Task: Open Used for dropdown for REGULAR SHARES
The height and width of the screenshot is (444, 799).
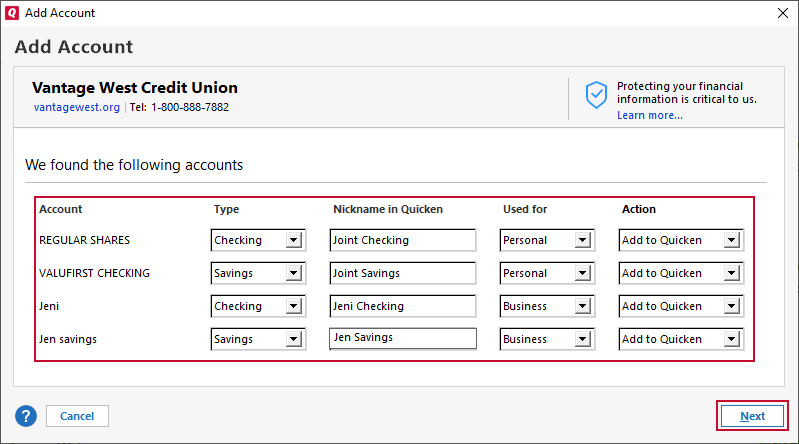Action: [583, 240]
